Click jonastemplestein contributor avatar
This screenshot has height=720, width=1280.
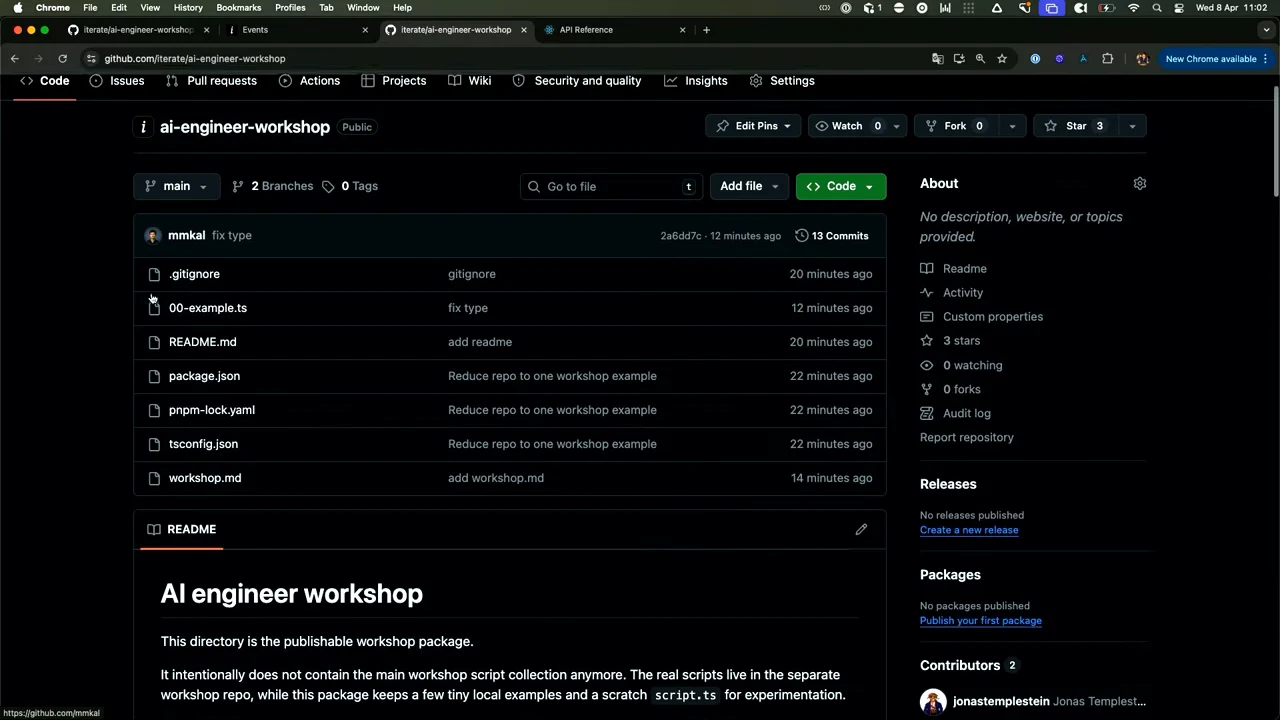tap(933, 702)
